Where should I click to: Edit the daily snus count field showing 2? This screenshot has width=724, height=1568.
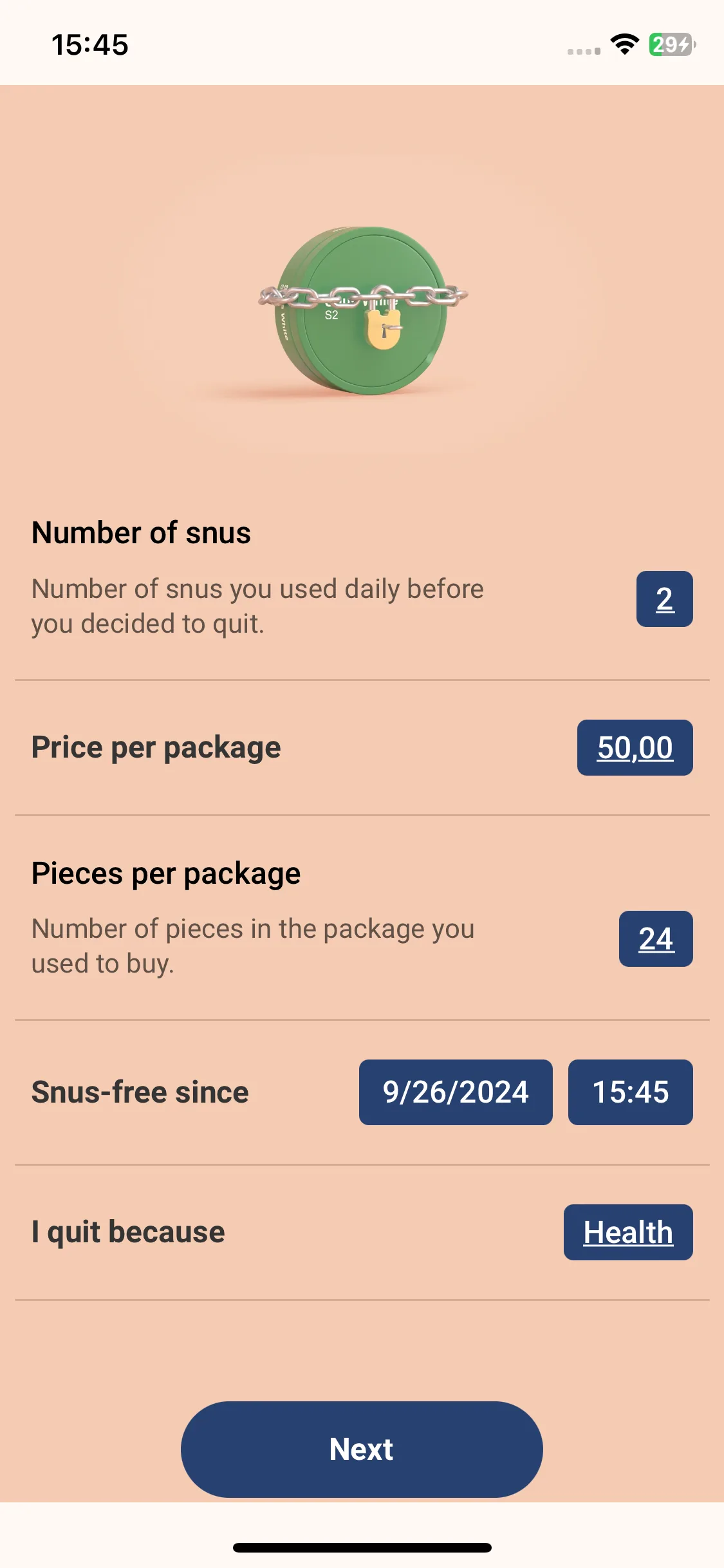tap(664, 599)
